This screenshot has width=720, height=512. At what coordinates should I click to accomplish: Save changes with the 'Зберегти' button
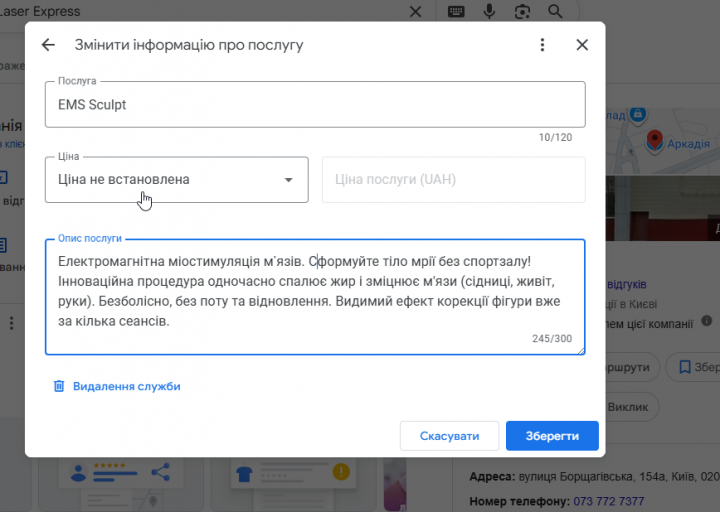(x=552, y=436)
